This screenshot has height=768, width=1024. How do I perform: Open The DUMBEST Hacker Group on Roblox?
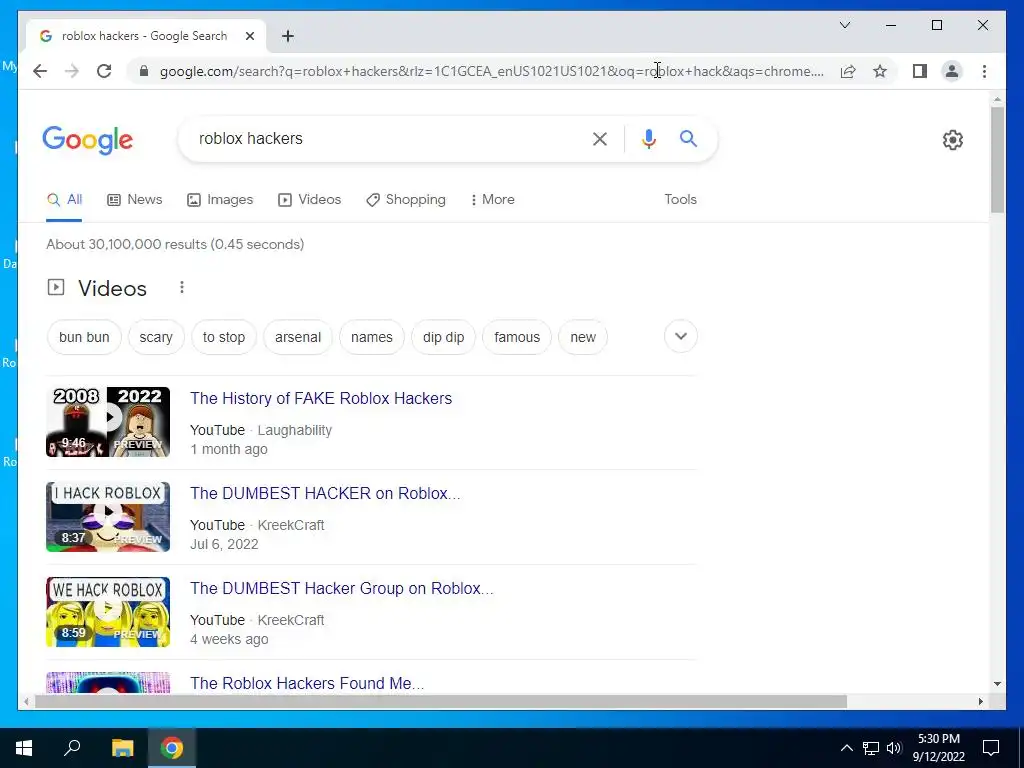(x=342, y=588)
